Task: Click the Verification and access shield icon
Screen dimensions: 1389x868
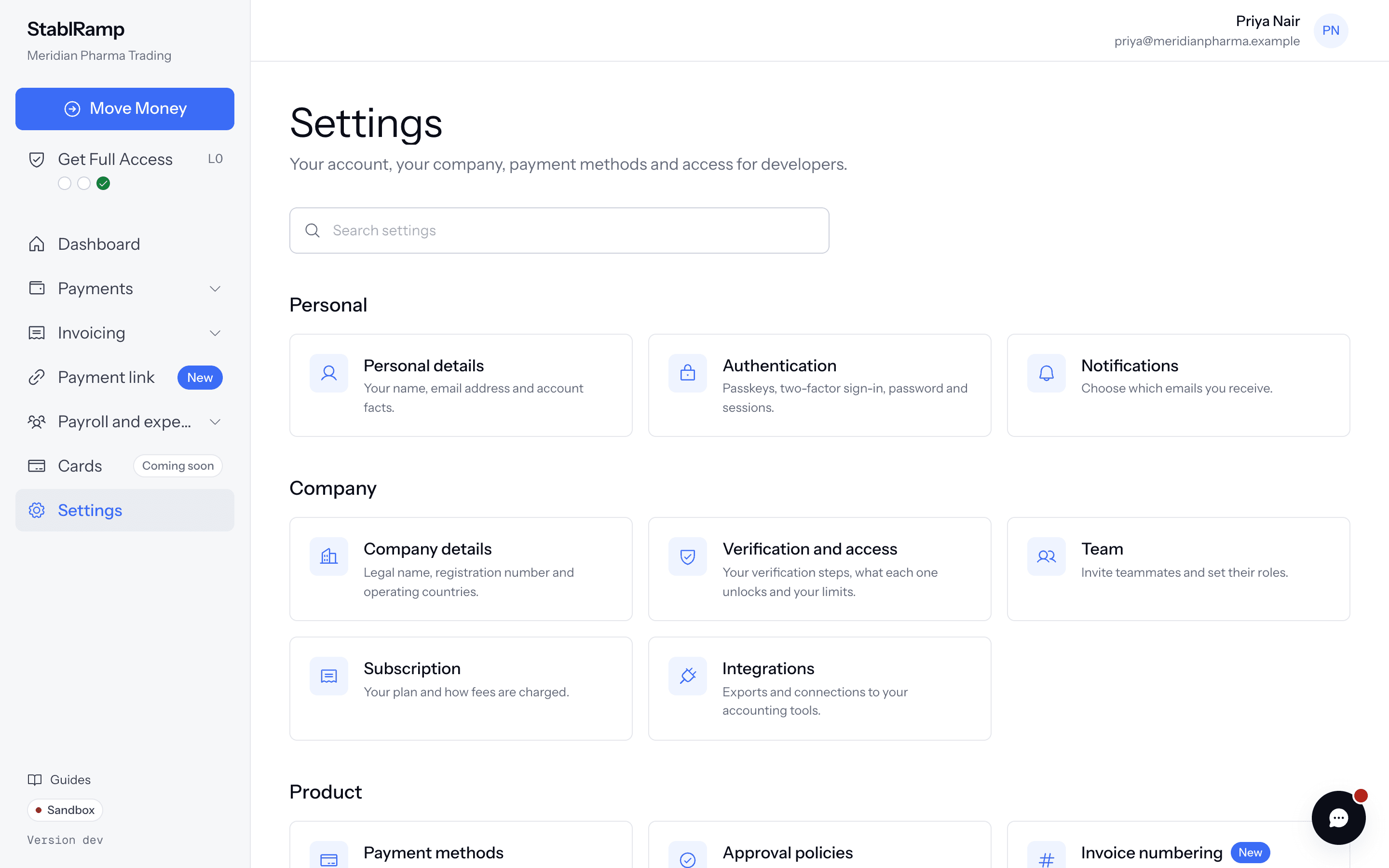Action: coord(688,556)
